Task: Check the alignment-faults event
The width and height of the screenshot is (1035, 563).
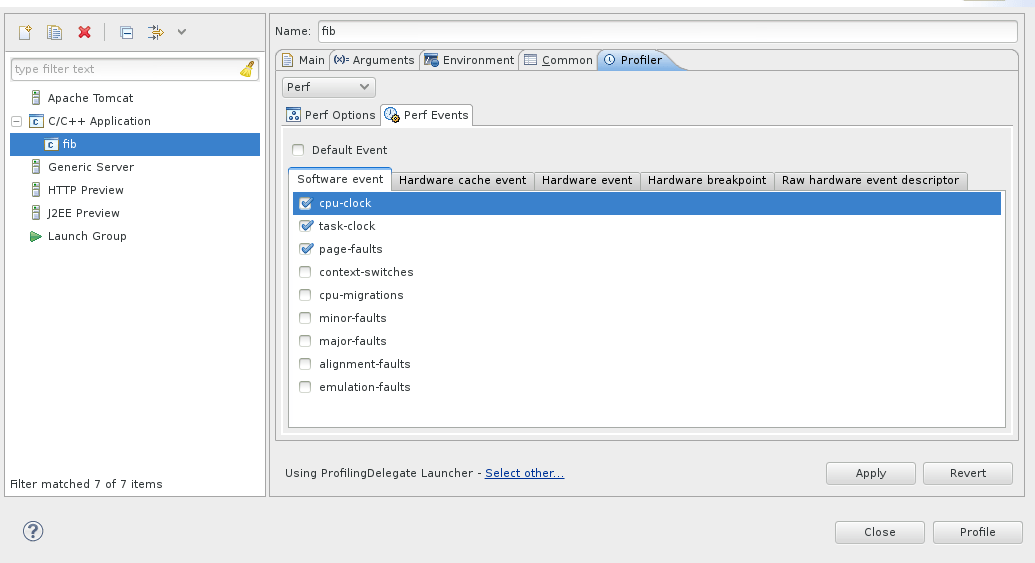Action: tap(305, 364)
